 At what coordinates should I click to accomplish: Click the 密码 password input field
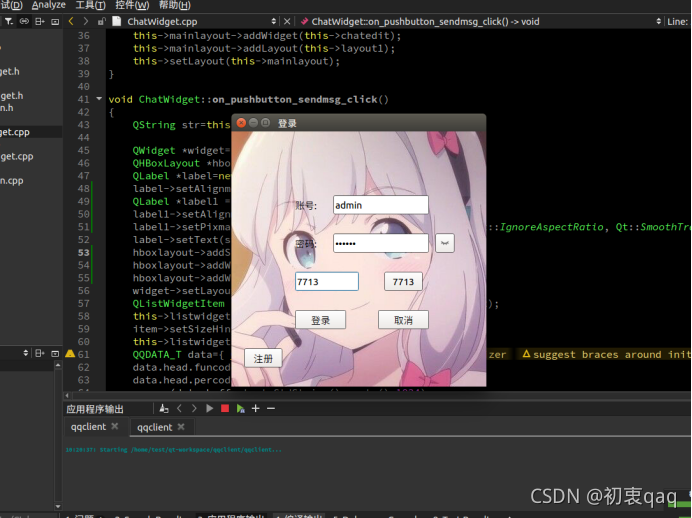pos(380,243)
